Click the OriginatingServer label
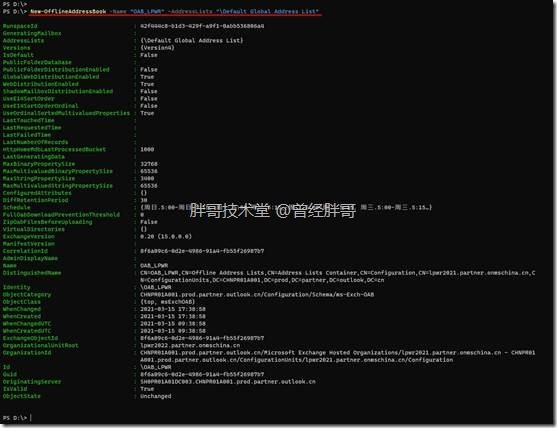The height and width of the screenshot is (428, 557). point(32,382)
